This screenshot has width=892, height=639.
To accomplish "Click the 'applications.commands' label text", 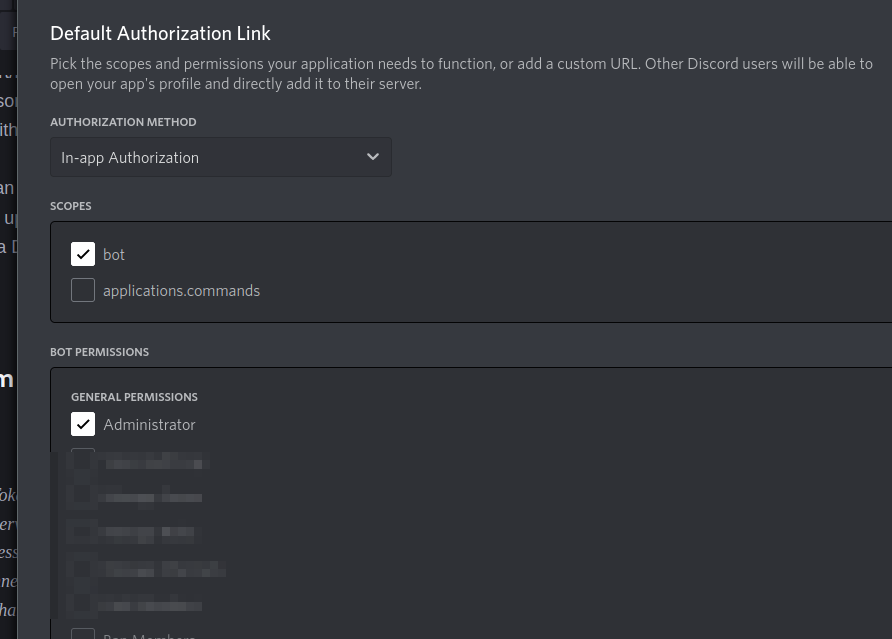I will [181, 291].
